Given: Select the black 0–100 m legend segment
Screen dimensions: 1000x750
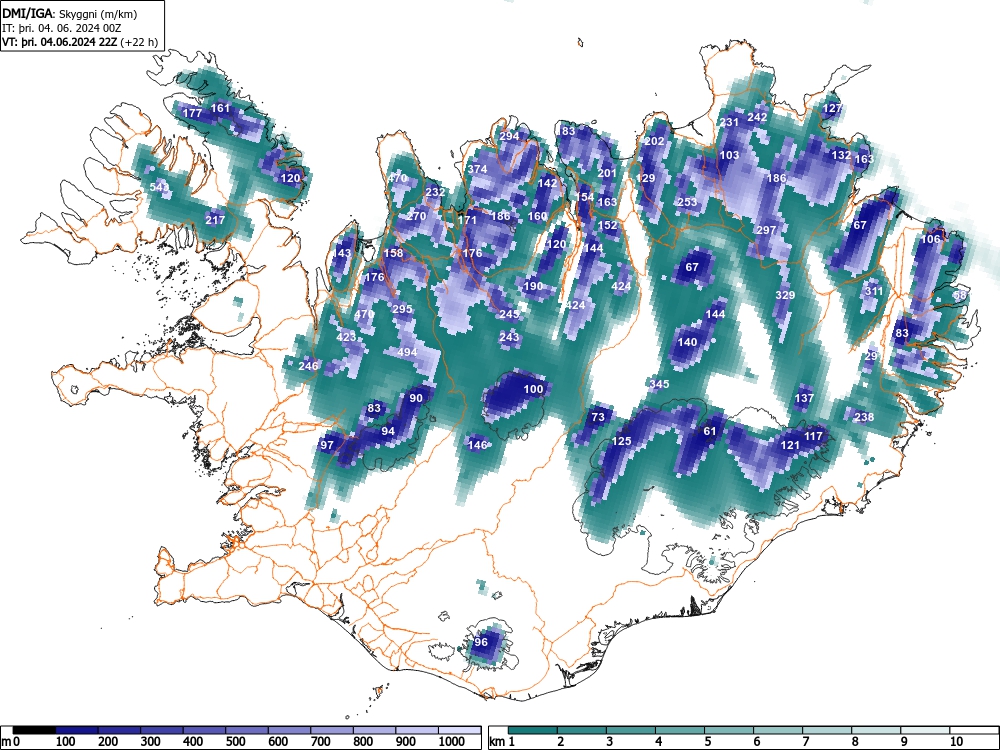Looking at the screenshot, I should pos(34,730).
